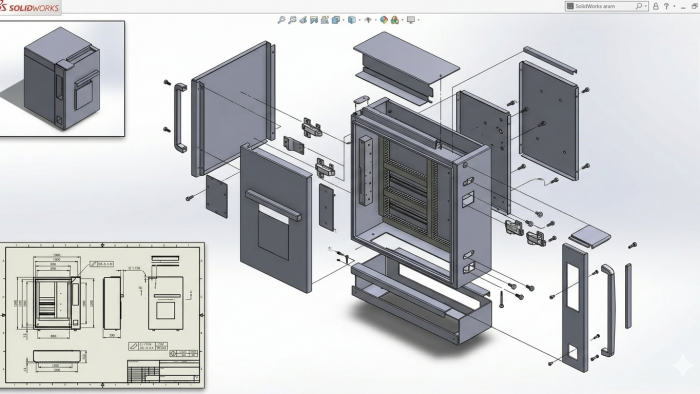Click the Apply Scene icon
The height and width of the screenshot is (394, 700).
click(x=395, y=20)
